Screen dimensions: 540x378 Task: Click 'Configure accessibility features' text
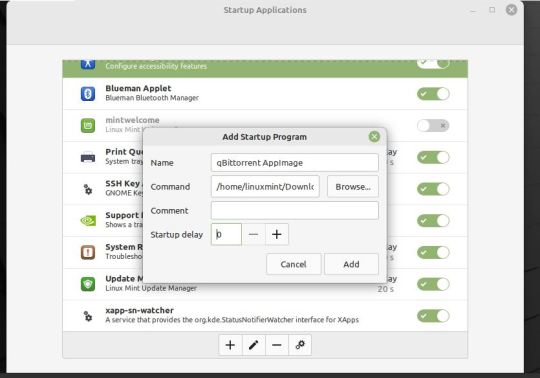coord(156,66)
